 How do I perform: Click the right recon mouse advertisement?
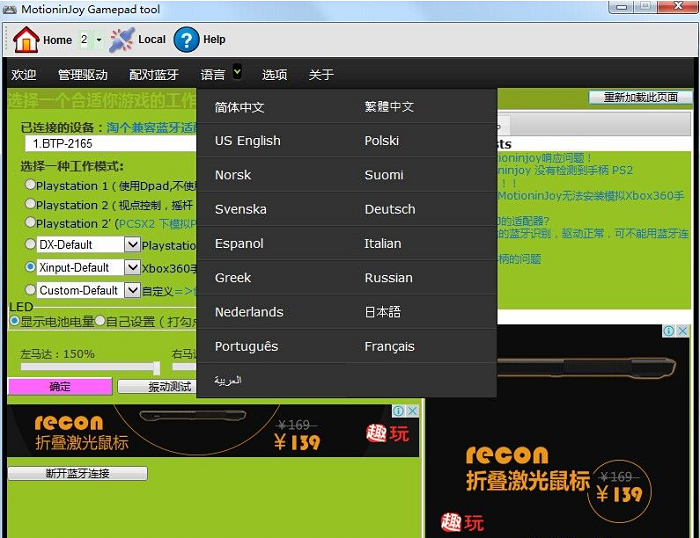click(x=558, y=431)
